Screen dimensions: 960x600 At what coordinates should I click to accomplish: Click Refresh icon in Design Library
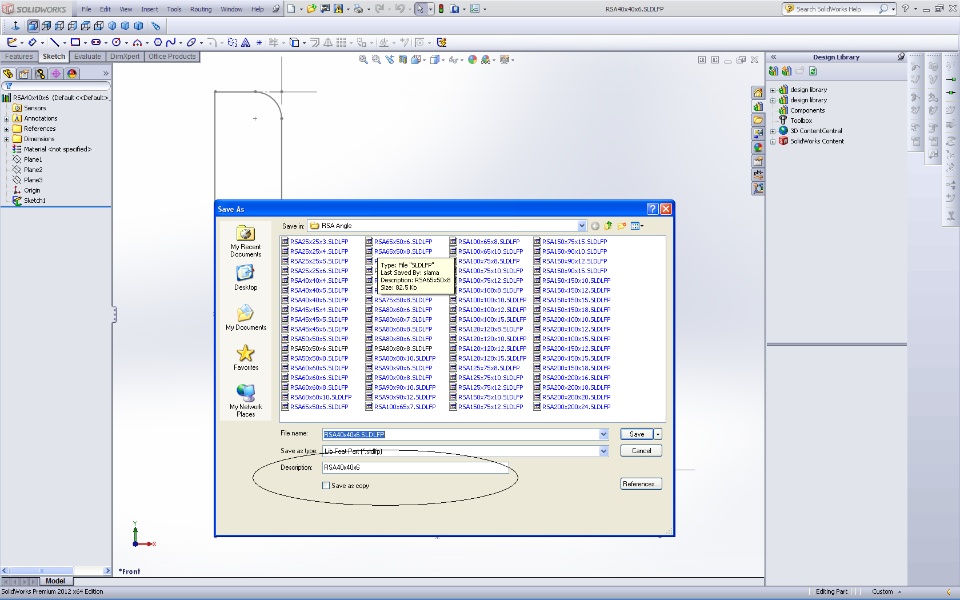(813, 71)
